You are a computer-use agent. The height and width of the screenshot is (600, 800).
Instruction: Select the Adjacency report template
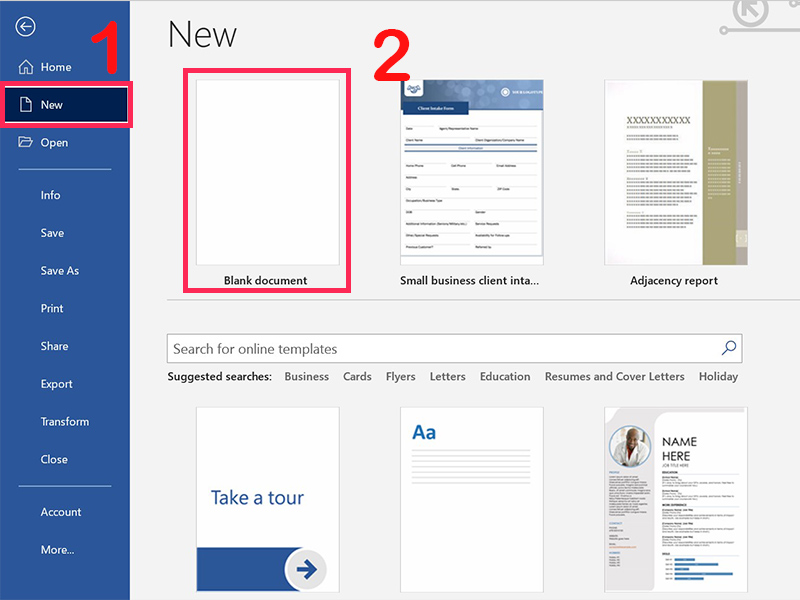pyautogui.click(x=676, y=172)
